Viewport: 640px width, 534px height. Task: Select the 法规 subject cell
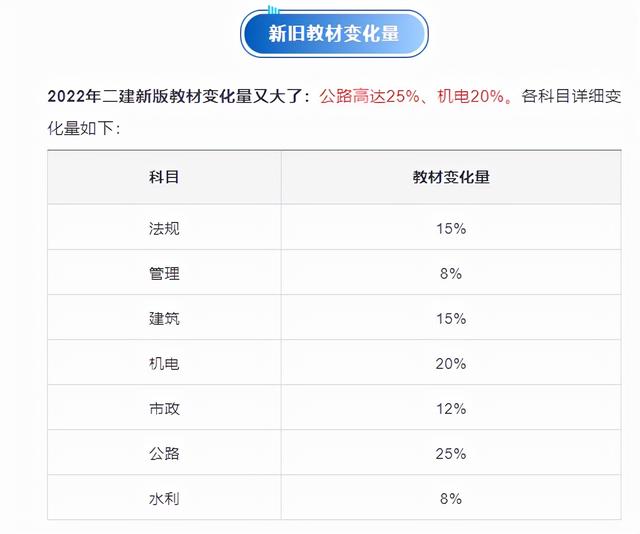(164, 228)
